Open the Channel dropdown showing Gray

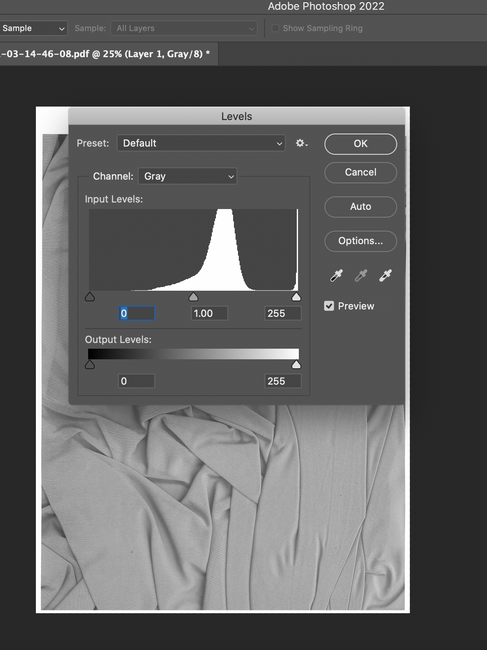pos(187,176)
